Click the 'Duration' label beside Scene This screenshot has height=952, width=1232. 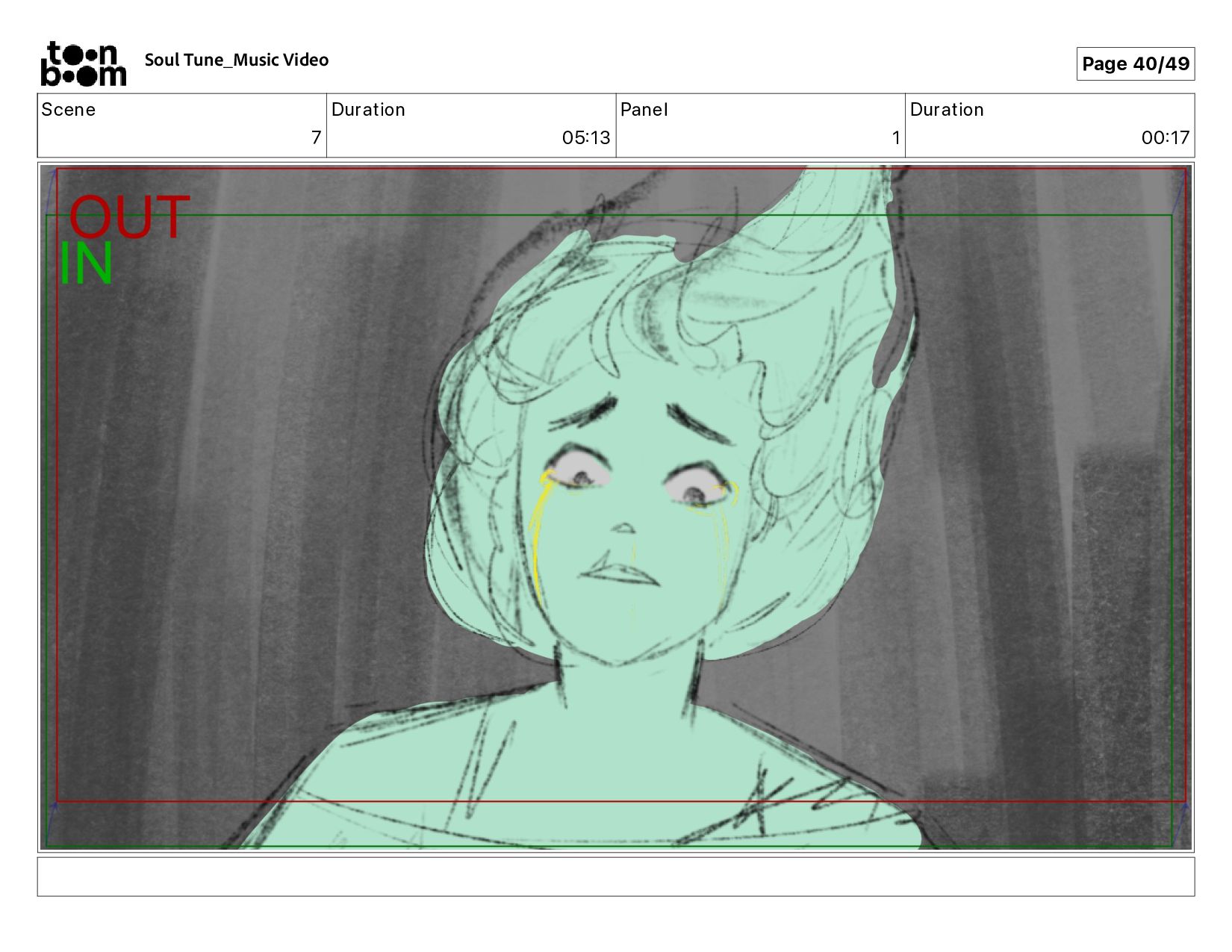coord(368,110)
